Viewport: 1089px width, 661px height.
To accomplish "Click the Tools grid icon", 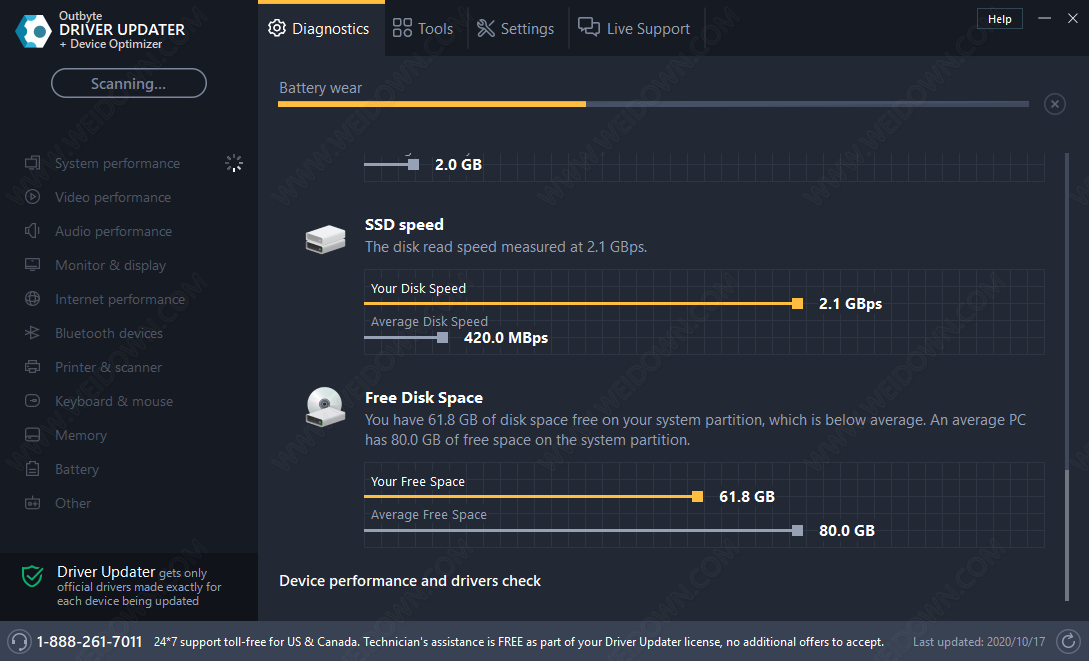I will coord(402,28).
